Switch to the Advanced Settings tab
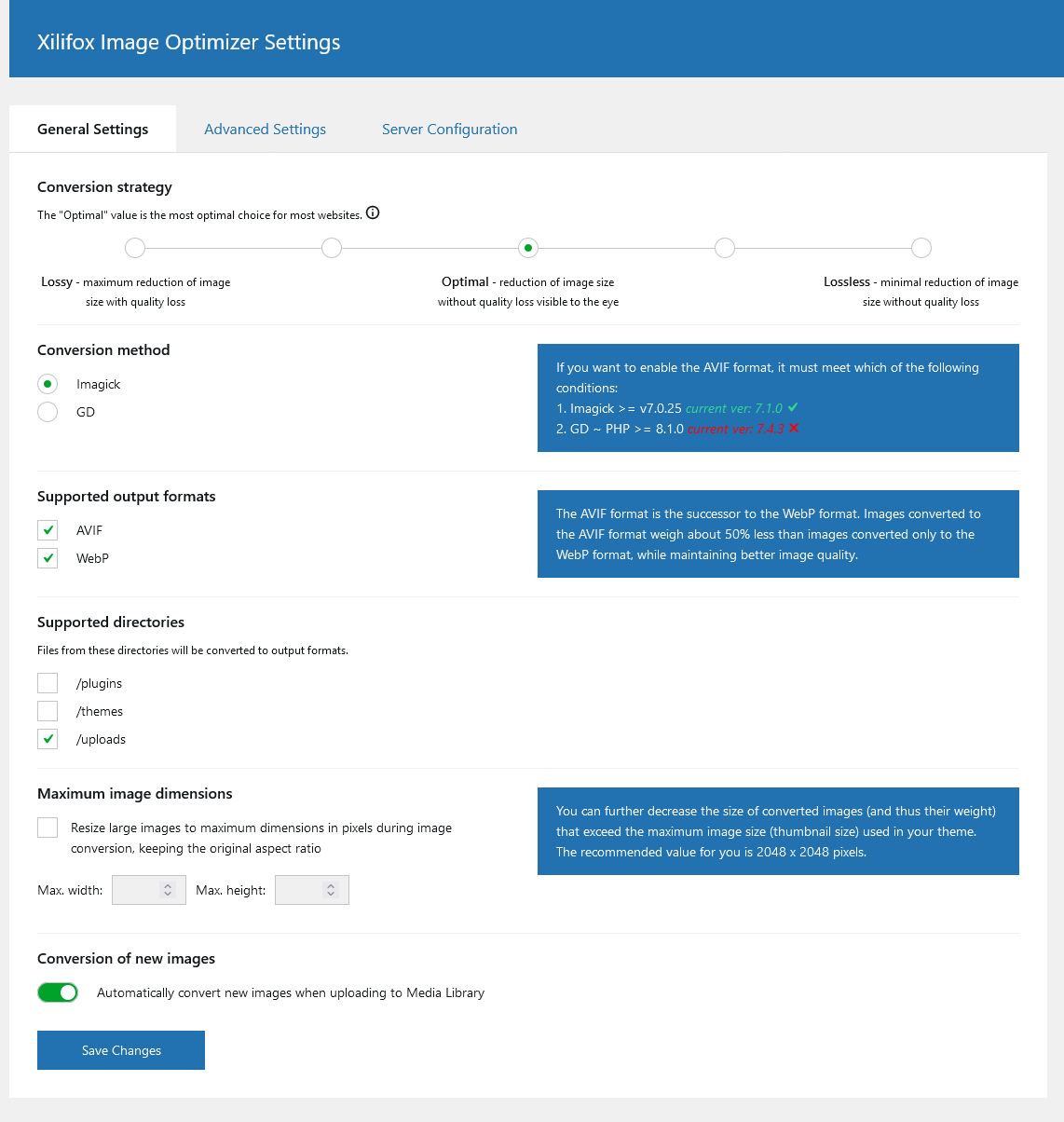Image resolution: width=1064 pixels, height=1122 pixels. tap(266, 129)
